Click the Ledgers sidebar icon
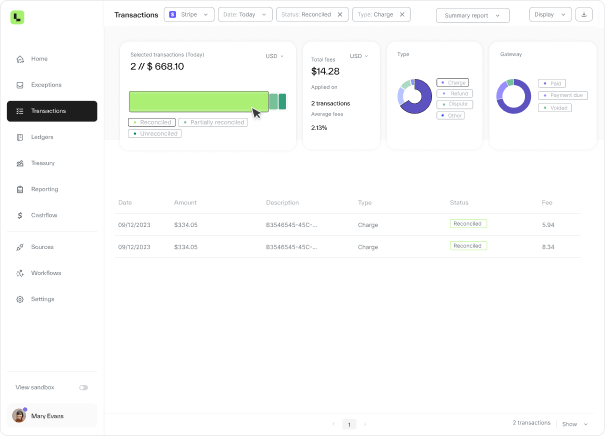The width and height of the screenshot is (605, 436). click(x=21, y=137)
